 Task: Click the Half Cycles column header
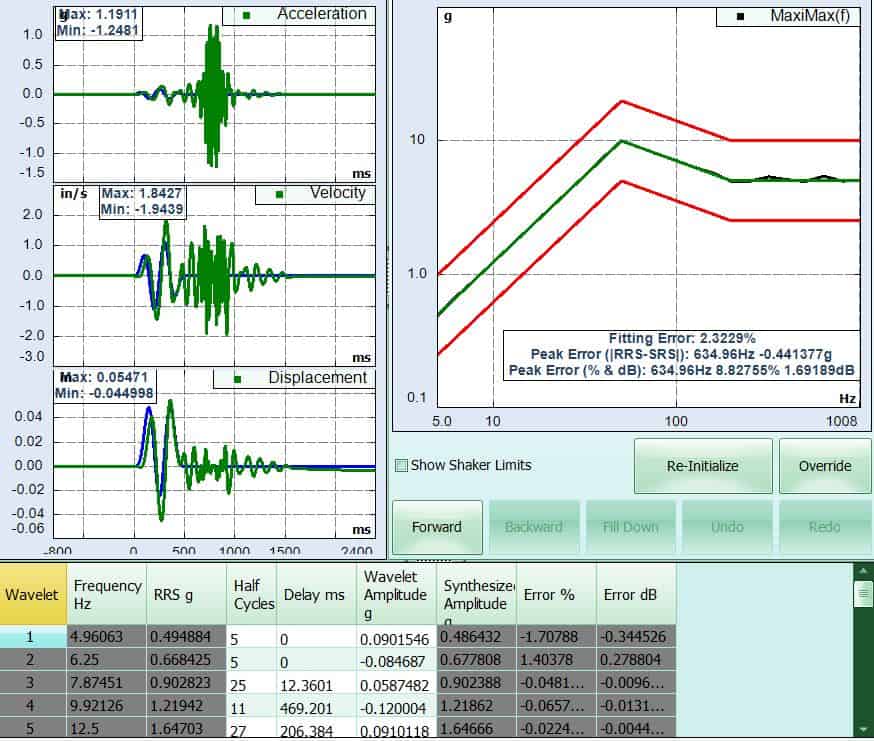click(251, 594)
